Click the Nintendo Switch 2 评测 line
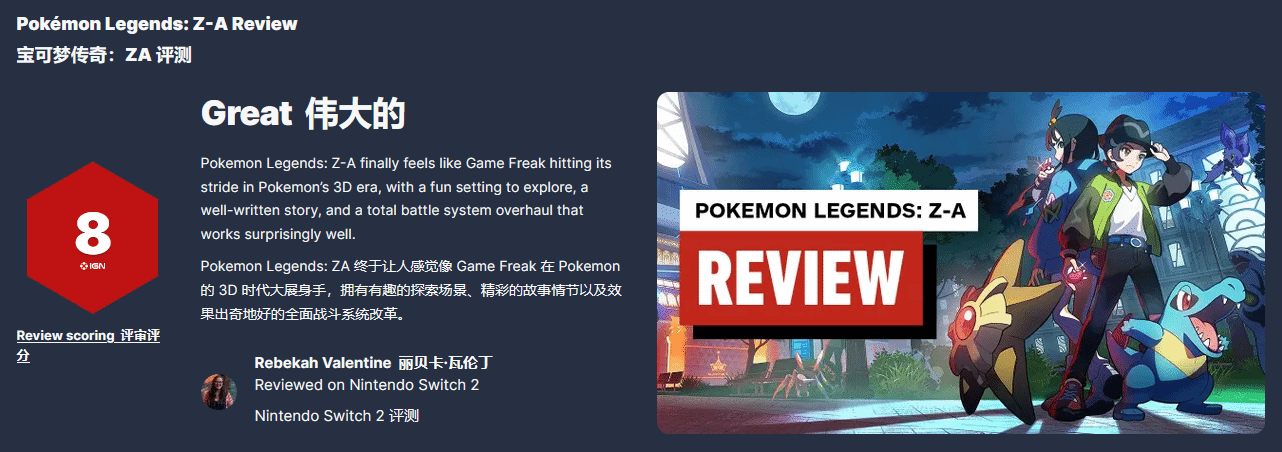 click(x=337, y=415)
